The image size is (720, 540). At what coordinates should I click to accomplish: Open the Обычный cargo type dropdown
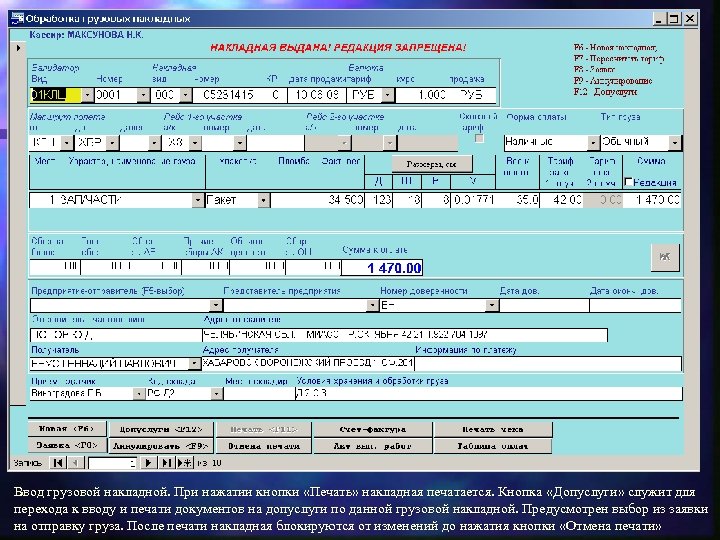click(675, 143)
